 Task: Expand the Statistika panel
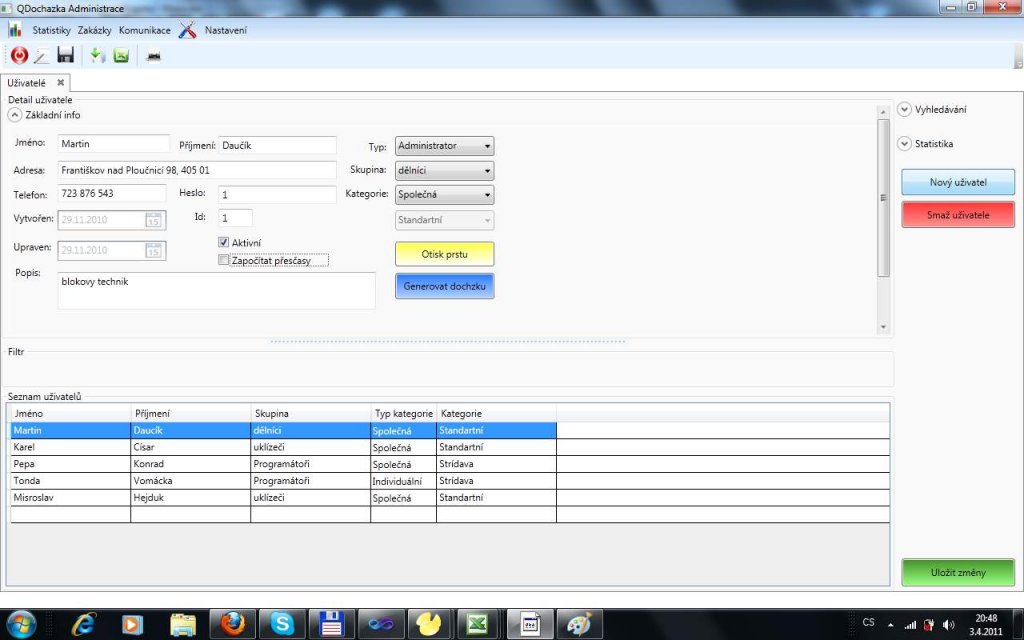904,144
